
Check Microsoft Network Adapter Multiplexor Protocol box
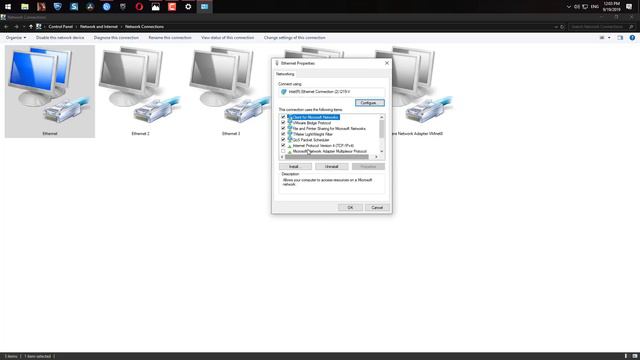click(283, 151)
